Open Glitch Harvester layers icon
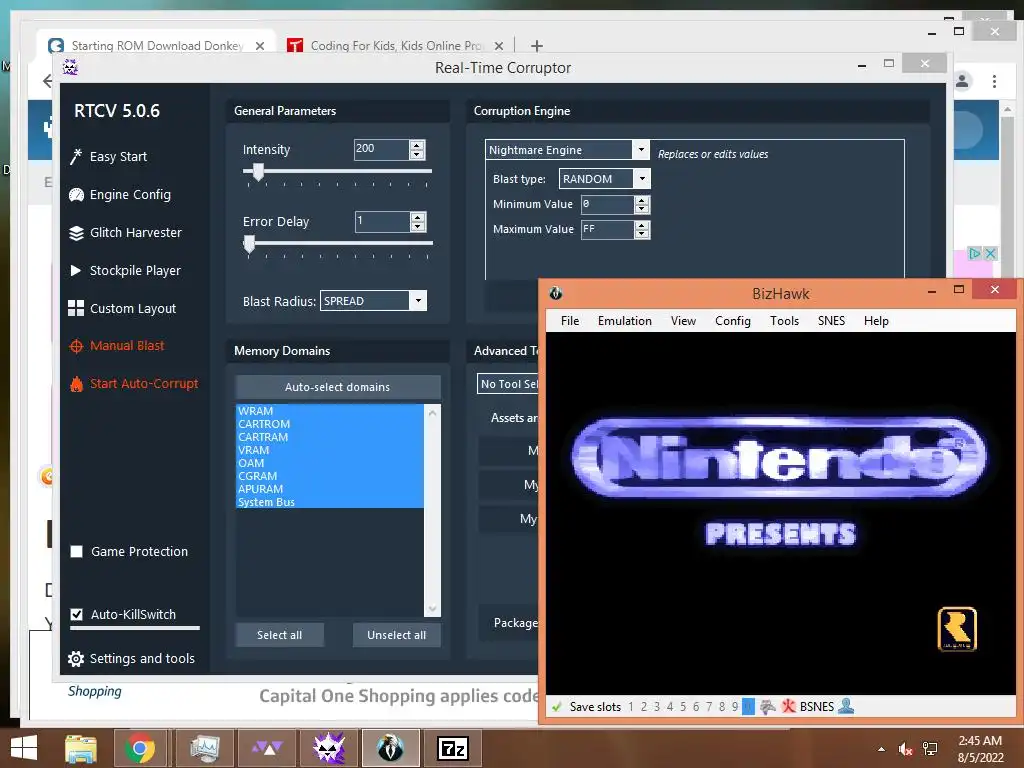This screenshot has height=768, width=1024. [76, 232]
